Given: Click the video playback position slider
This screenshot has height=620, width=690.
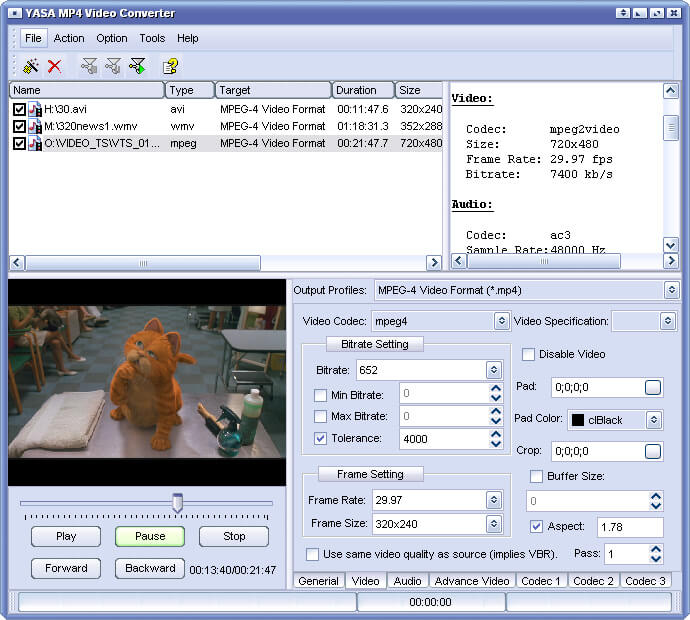Looking at the screenshot, I should [177, 502].
